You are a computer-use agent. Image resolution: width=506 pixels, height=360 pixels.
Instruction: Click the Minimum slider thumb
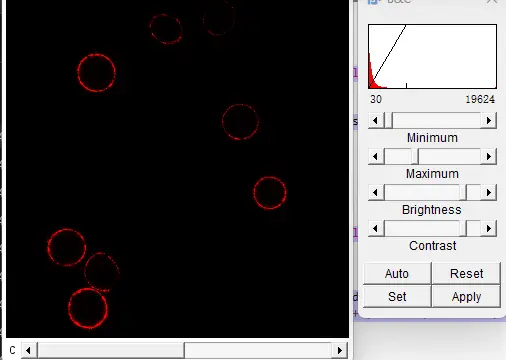point(389,120)
